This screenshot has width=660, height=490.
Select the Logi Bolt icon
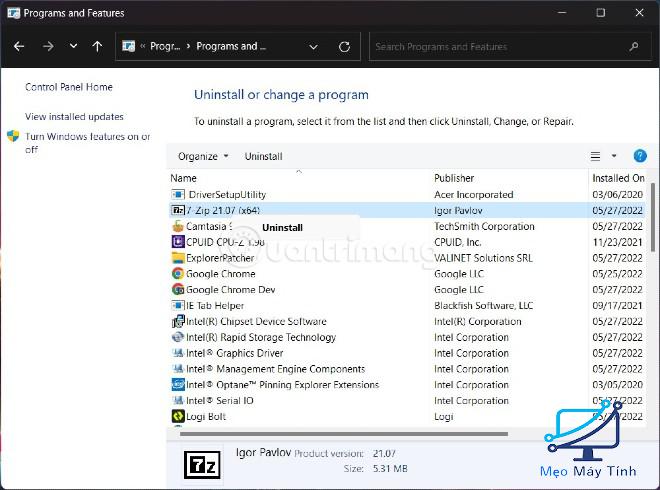[178, 416]
